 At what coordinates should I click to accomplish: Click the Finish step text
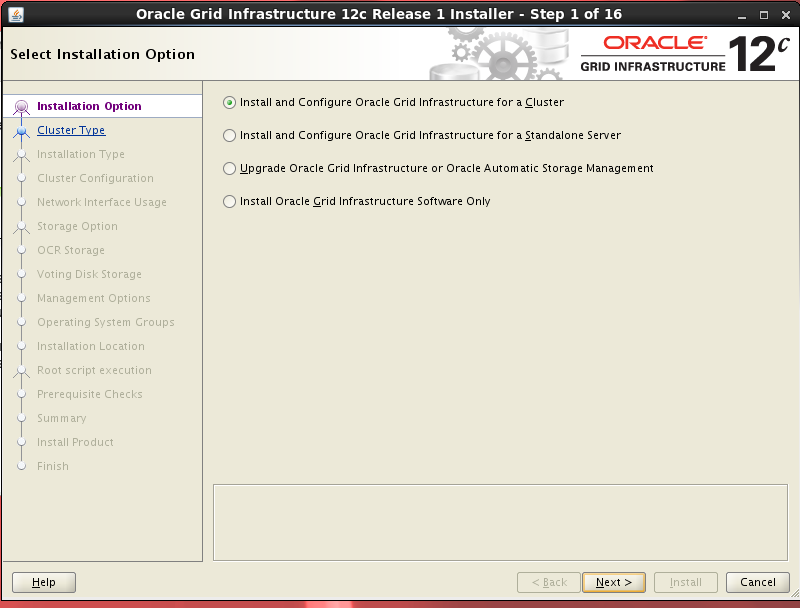click(x=53, y=466)
